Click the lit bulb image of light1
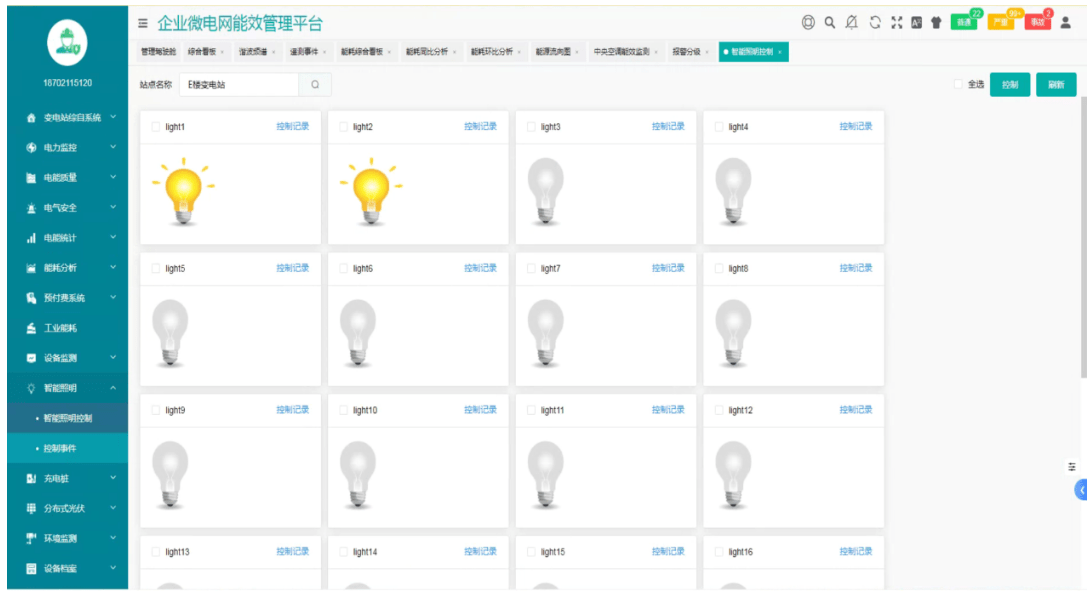The height and width of the screenshot is (595, 1091). tap(184, 191)
